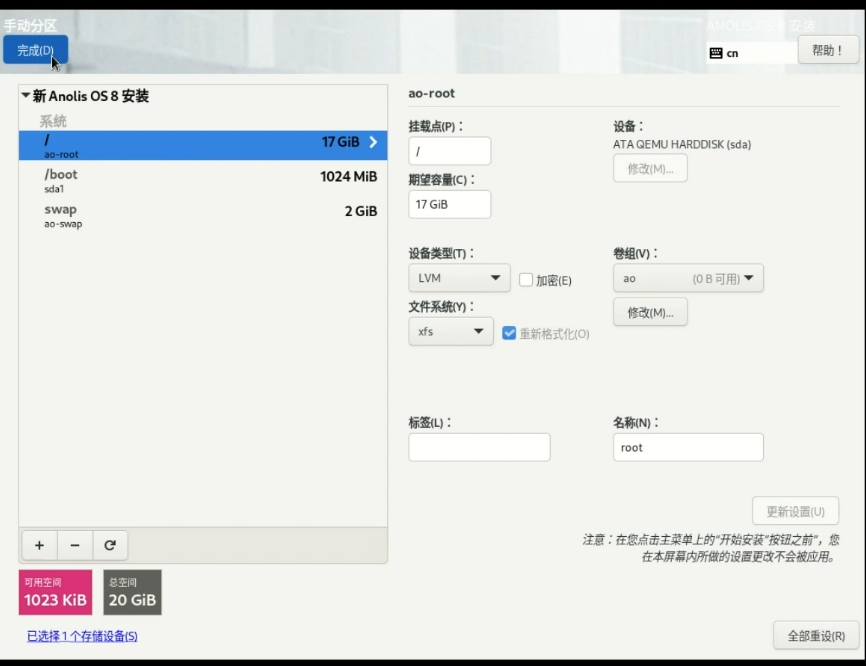The width and height of the screenshot is (866, 666).
Task: Open the 卷组 ao volume group dropdown
Action: [x=687, y=278]
